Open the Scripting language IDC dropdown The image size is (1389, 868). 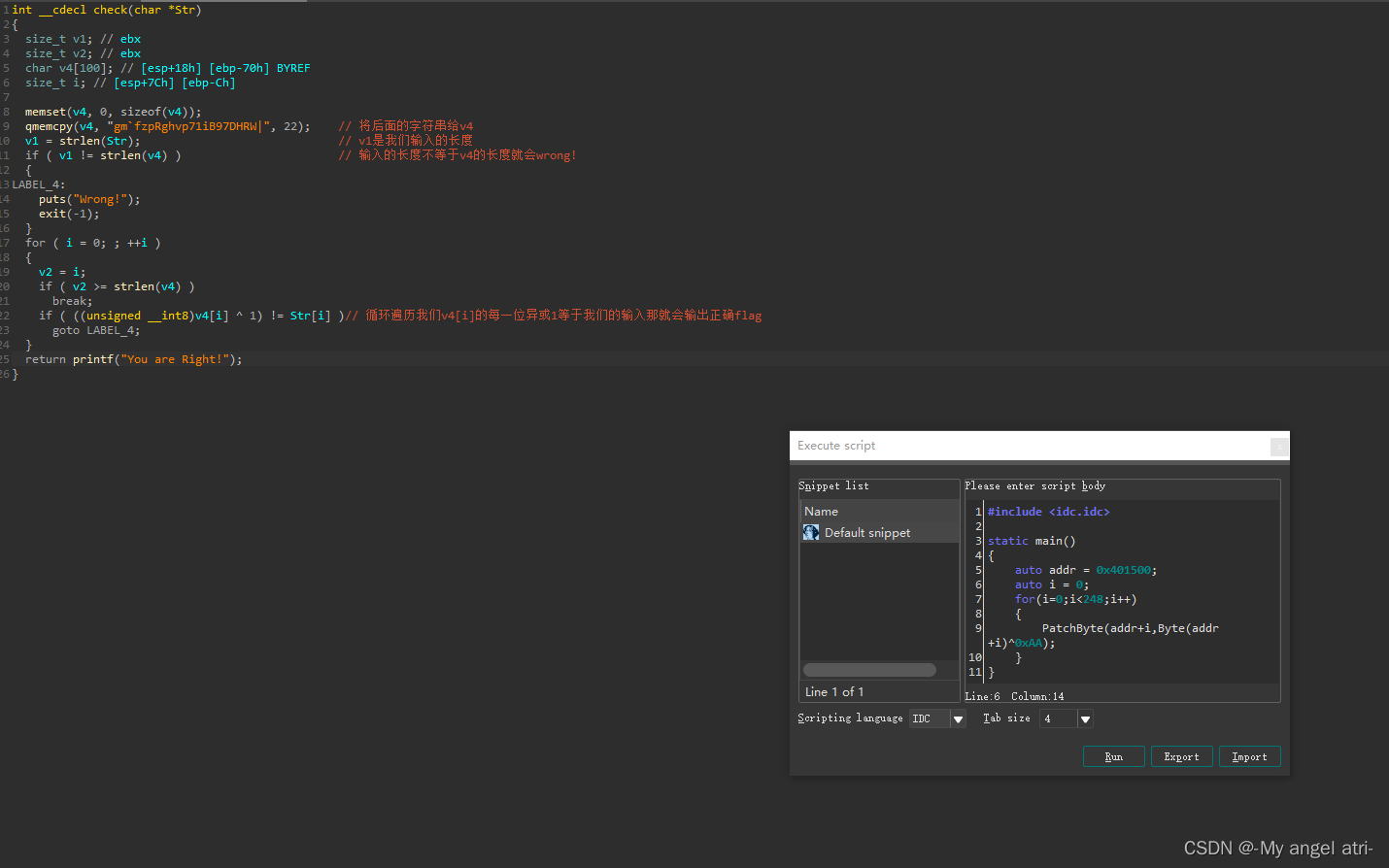tap(958, 718)
